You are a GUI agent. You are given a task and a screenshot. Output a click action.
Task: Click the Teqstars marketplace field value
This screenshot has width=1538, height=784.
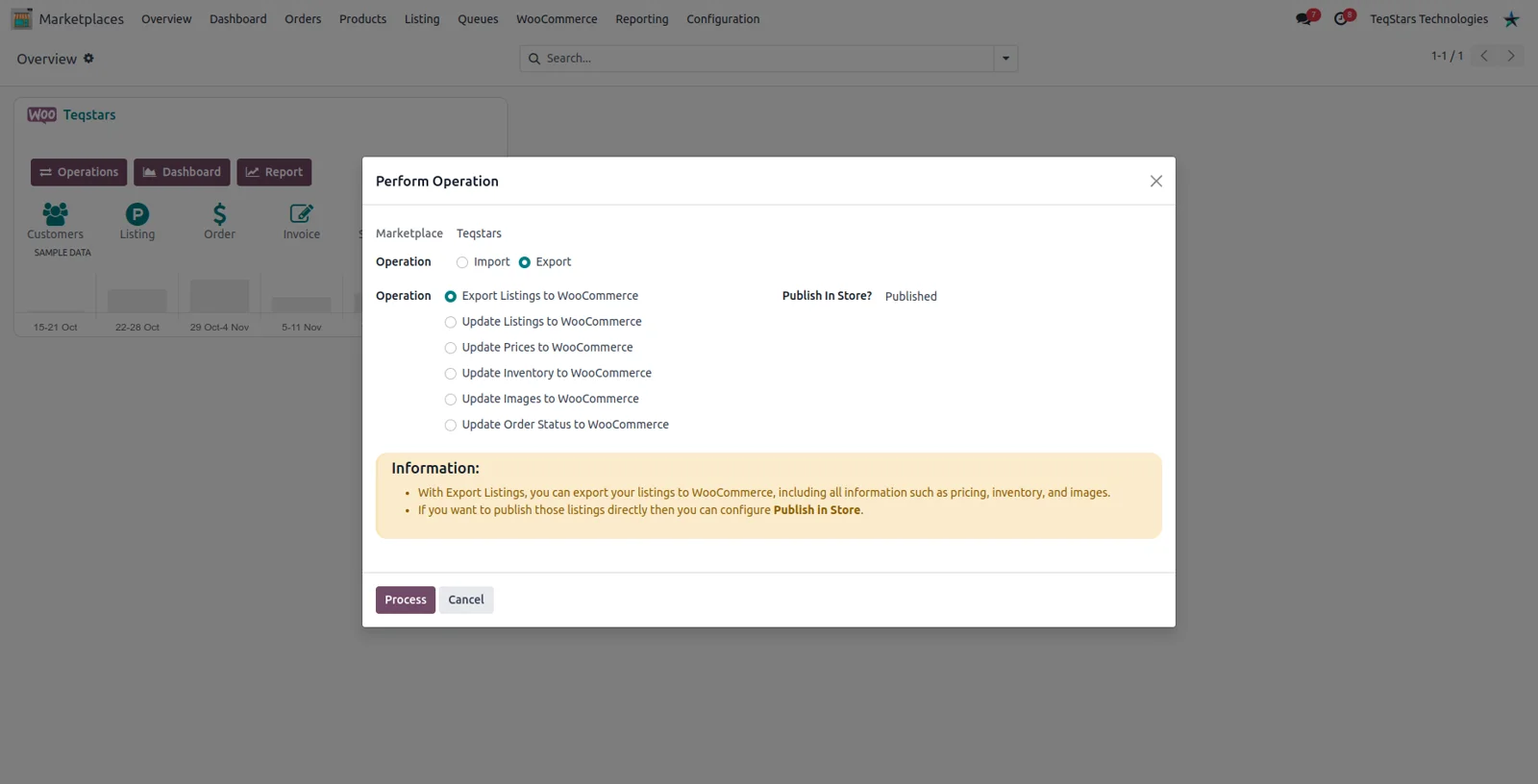click(x=479, y=233)
